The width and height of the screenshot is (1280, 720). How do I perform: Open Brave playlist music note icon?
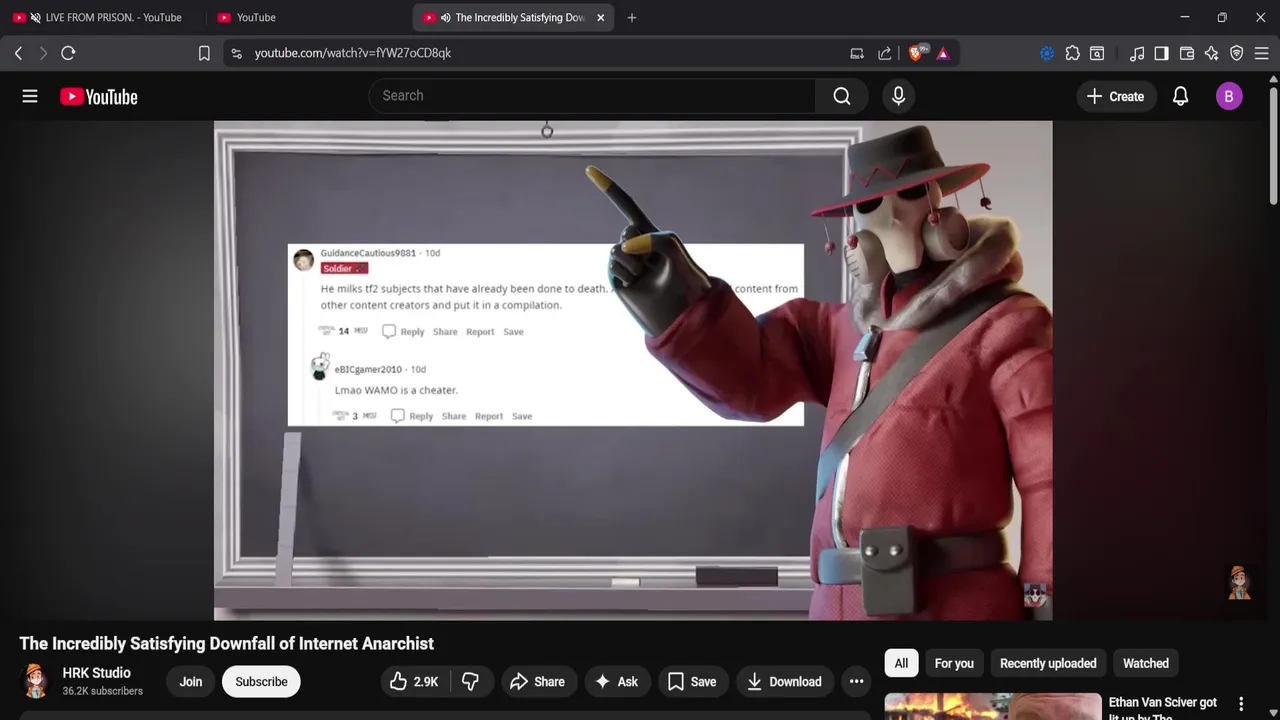pyautogui.click(x=1137, y=53)
